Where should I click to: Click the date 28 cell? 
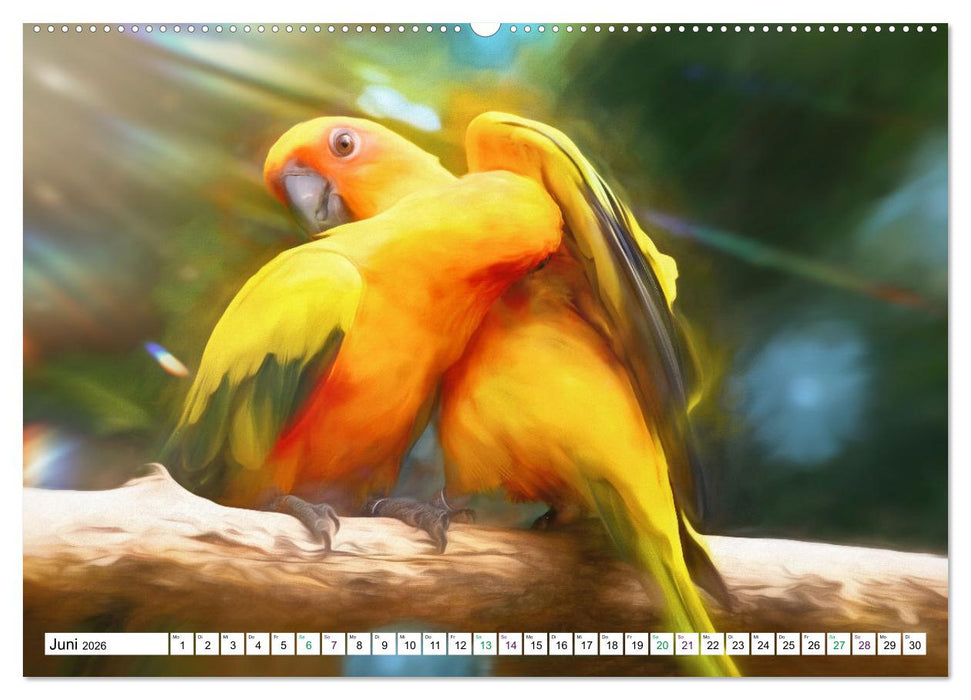pyautogui.click(x=862, y=643)
